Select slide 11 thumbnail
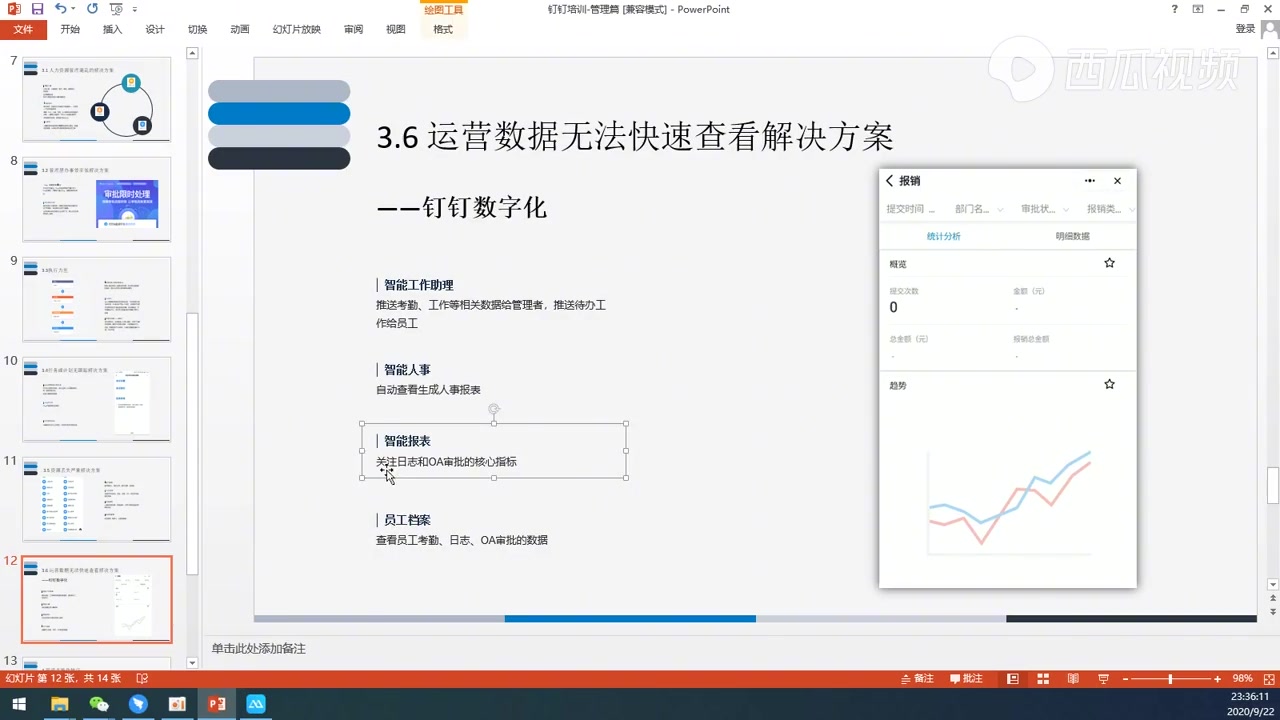 pyautogui.click(x=97, y=499)
